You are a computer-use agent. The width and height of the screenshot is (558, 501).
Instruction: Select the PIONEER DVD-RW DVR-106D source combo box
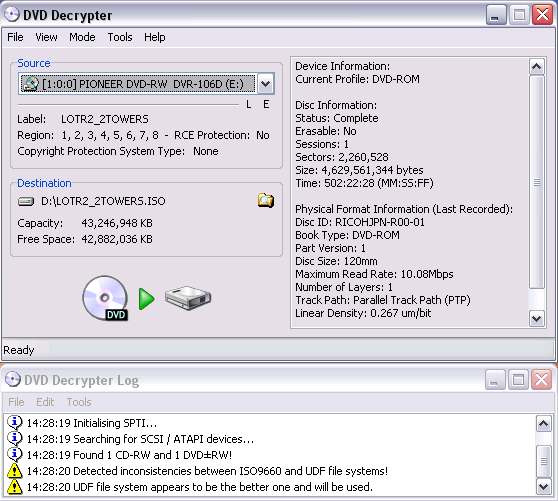pos(146,84)
